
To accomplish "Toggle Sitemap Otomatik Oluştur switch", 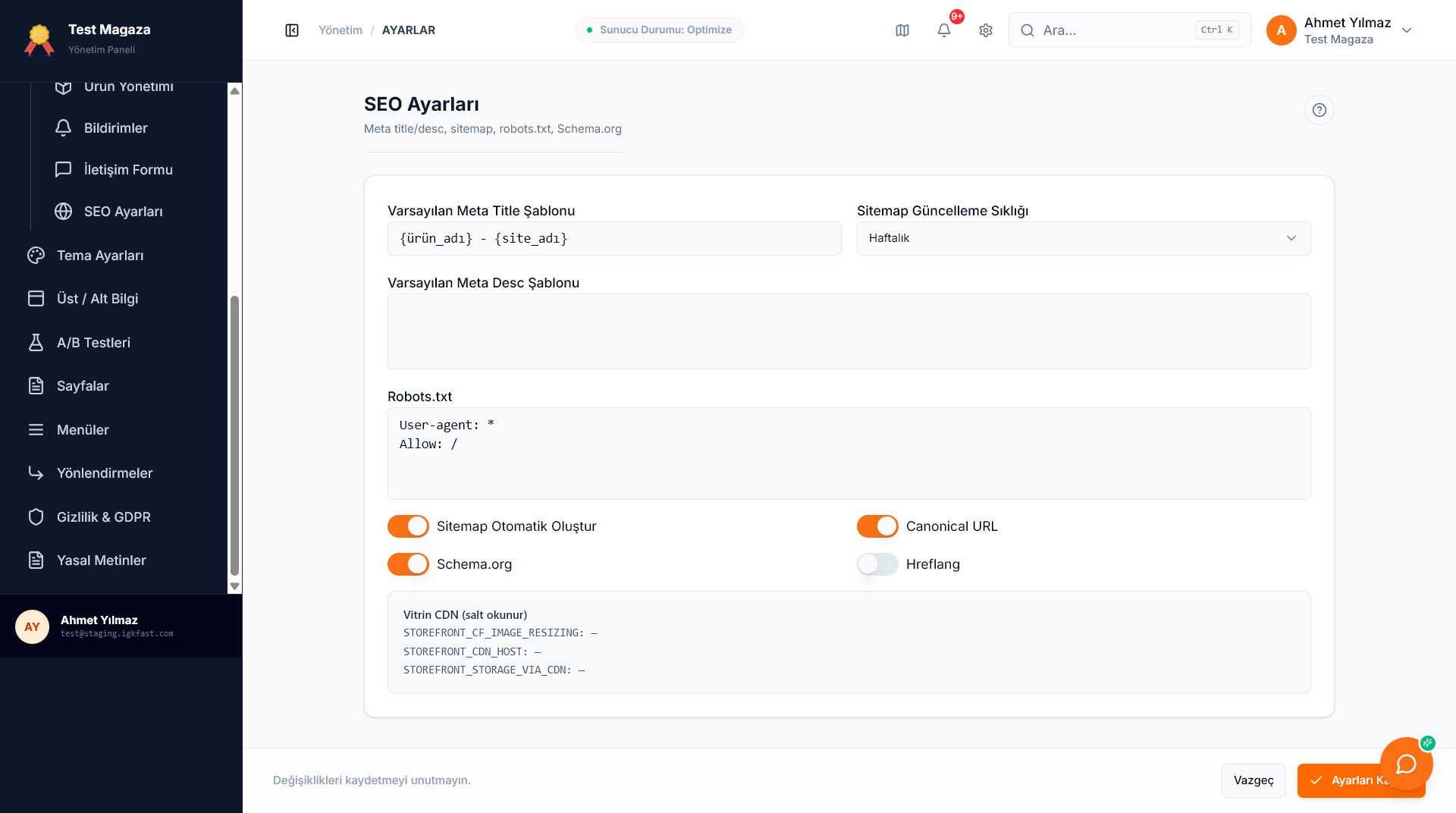I will tap(408, 526).
